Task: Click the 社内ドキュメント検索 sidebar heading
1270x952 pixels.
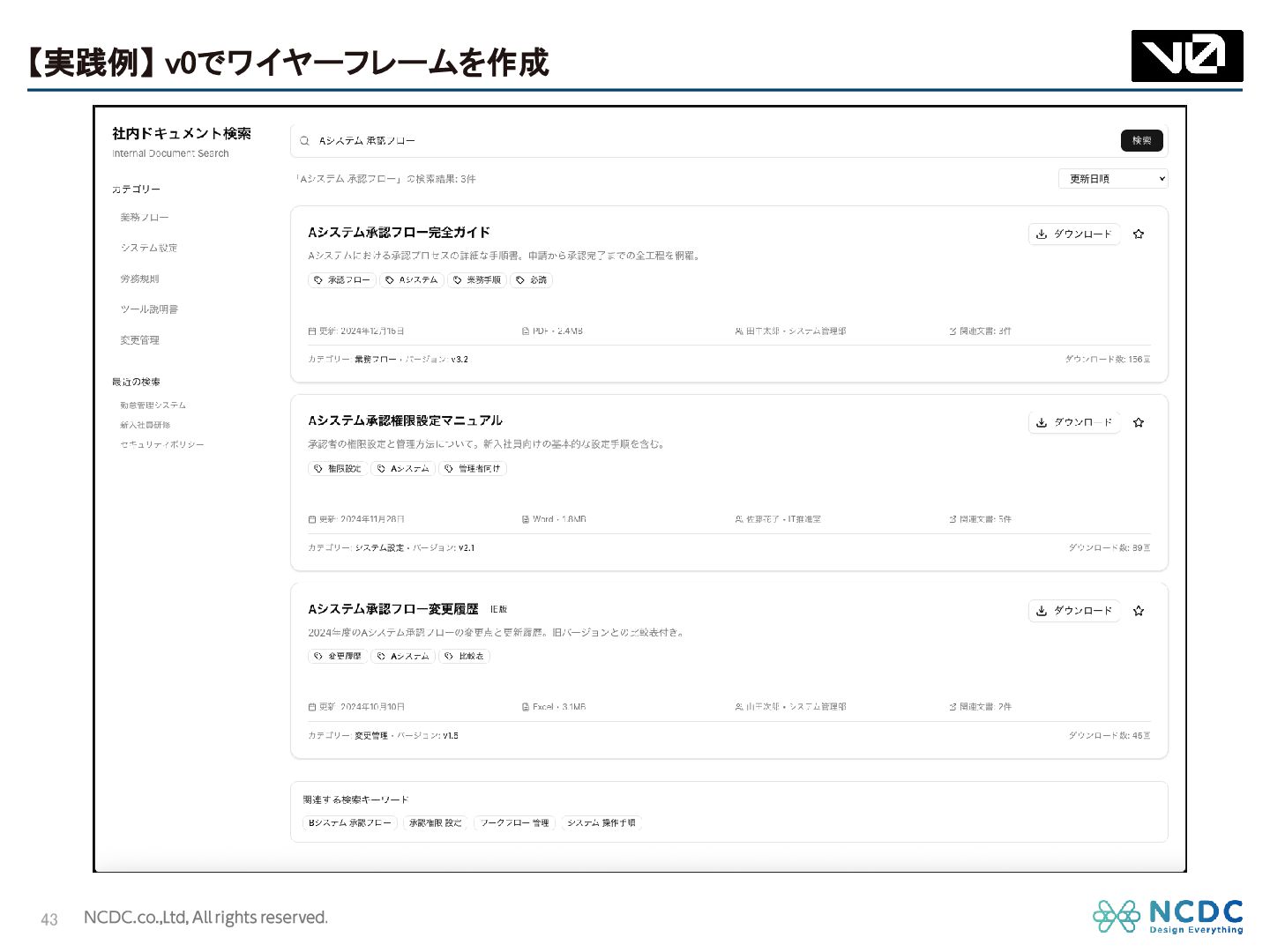Action: pyautogui.click(x=182, y=134)
